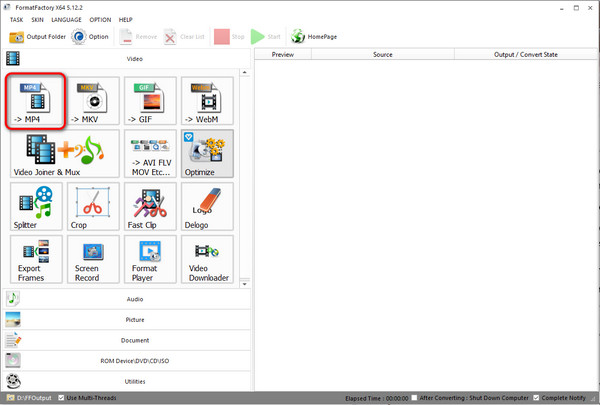Open the Option toolbar button
This screenshot has height=405, width=600.
click(x=90, y=37)
